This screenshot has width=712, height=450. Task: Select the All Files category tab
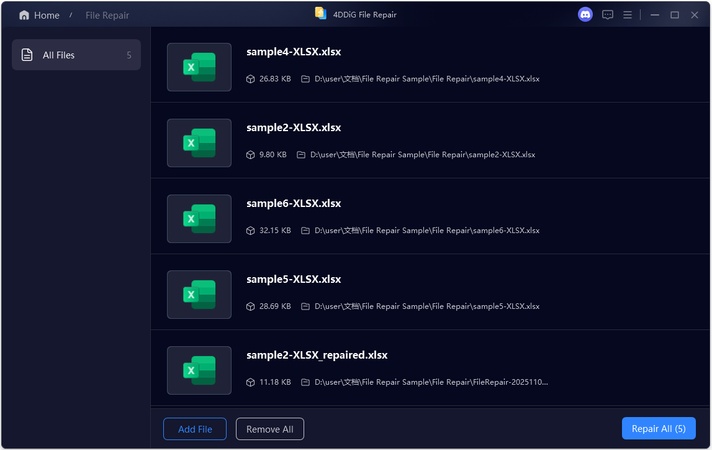tap(76, 55)
